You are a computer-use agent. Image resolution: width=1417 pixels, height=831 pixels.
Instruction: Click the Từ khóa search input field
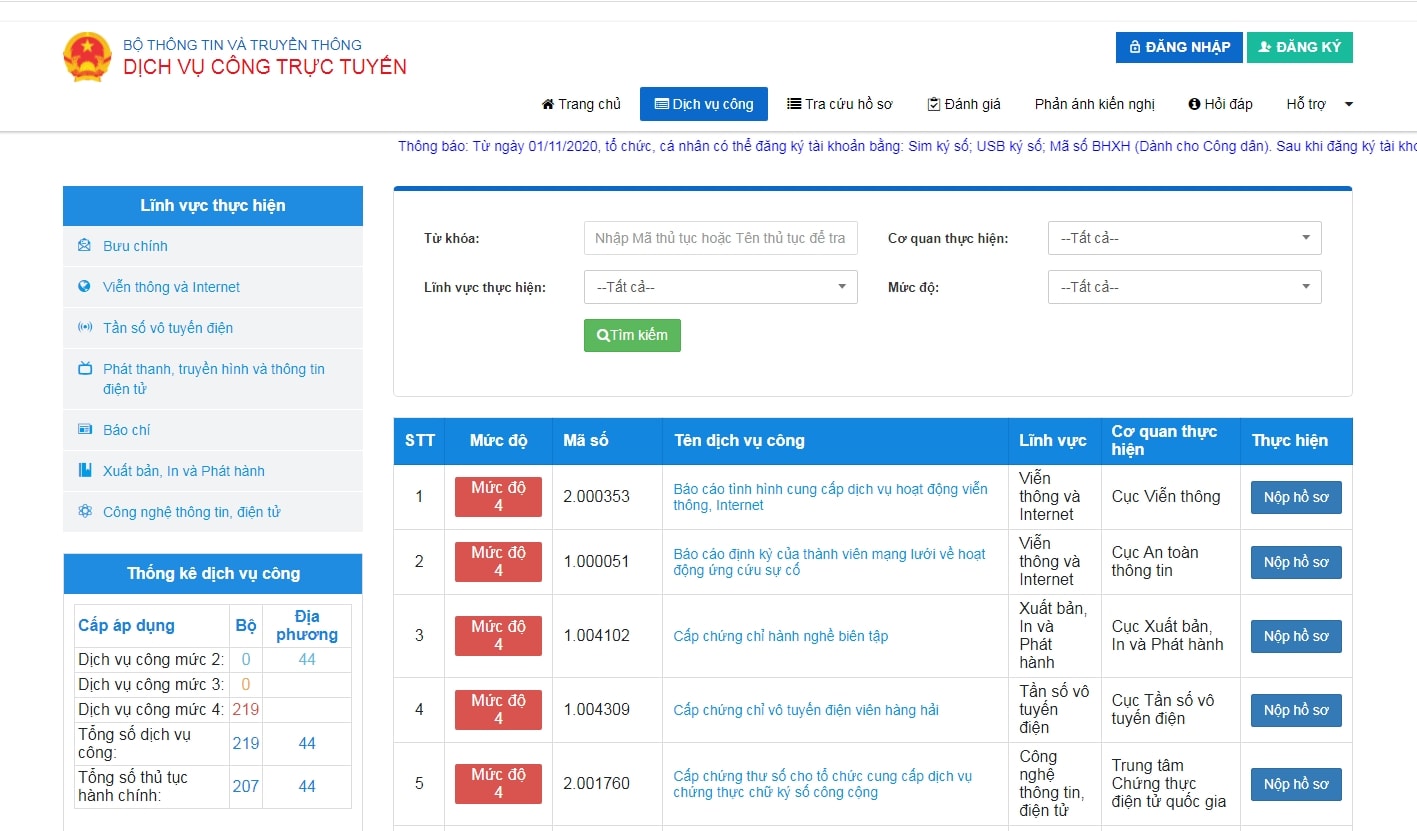click(720, 238)
